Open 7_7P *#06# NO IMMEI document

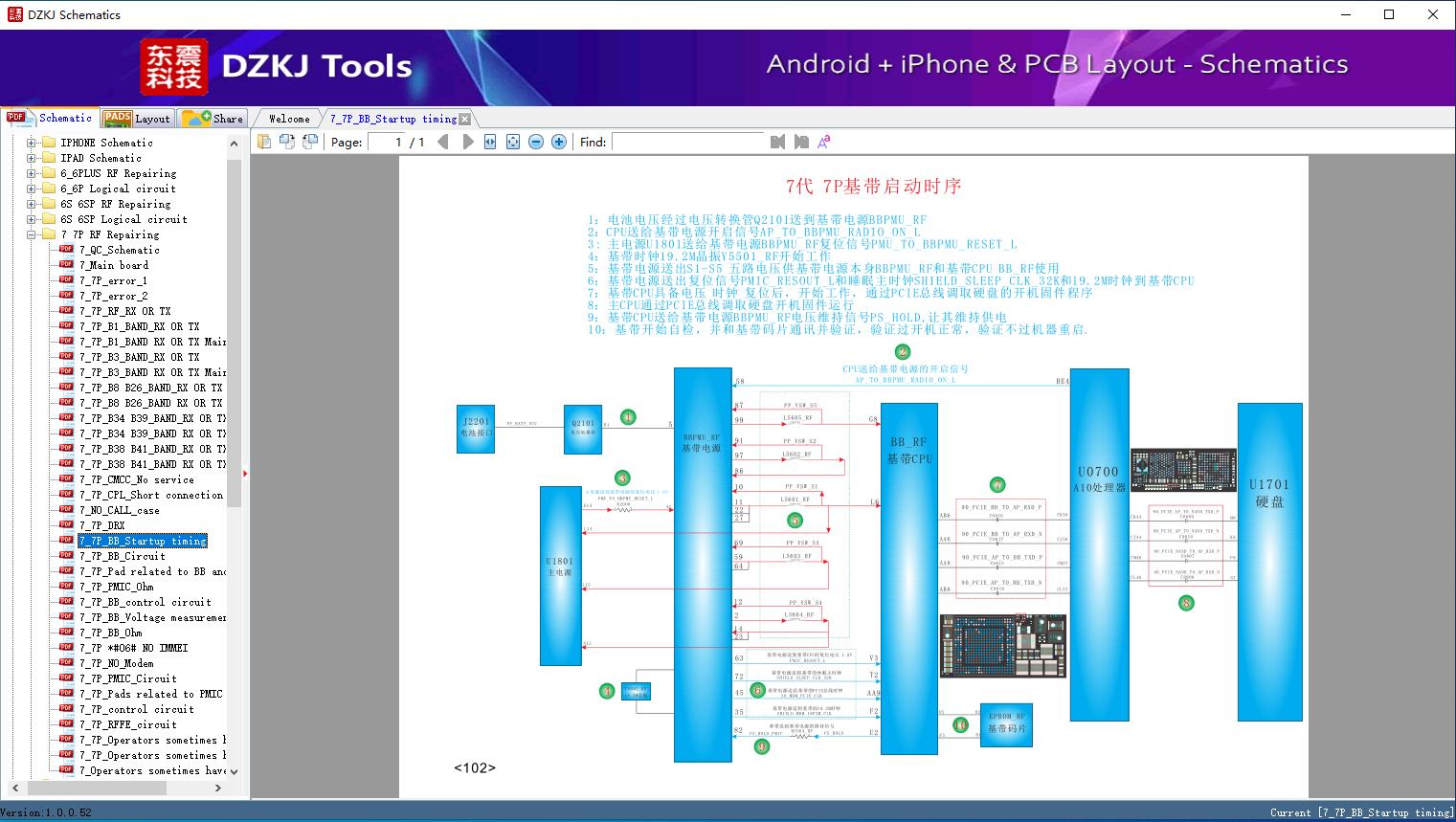(x=133, y=648)
